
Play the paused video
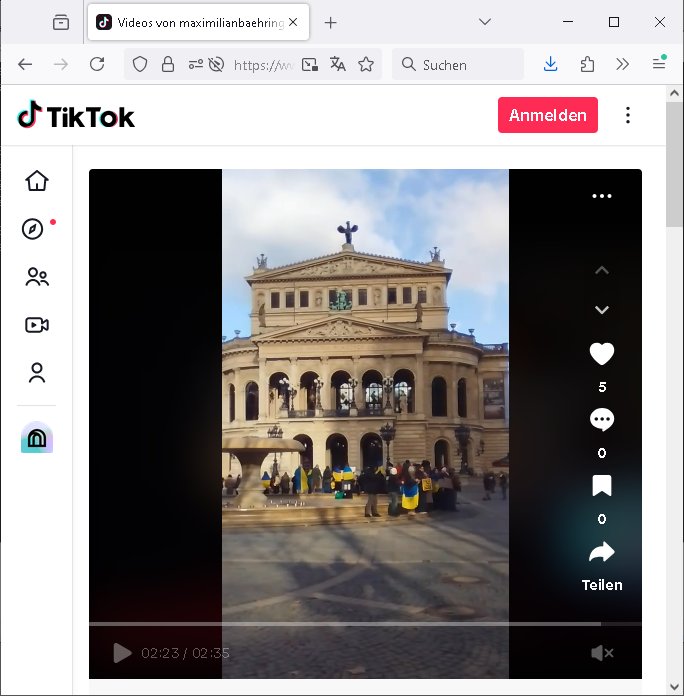[123, 653]
